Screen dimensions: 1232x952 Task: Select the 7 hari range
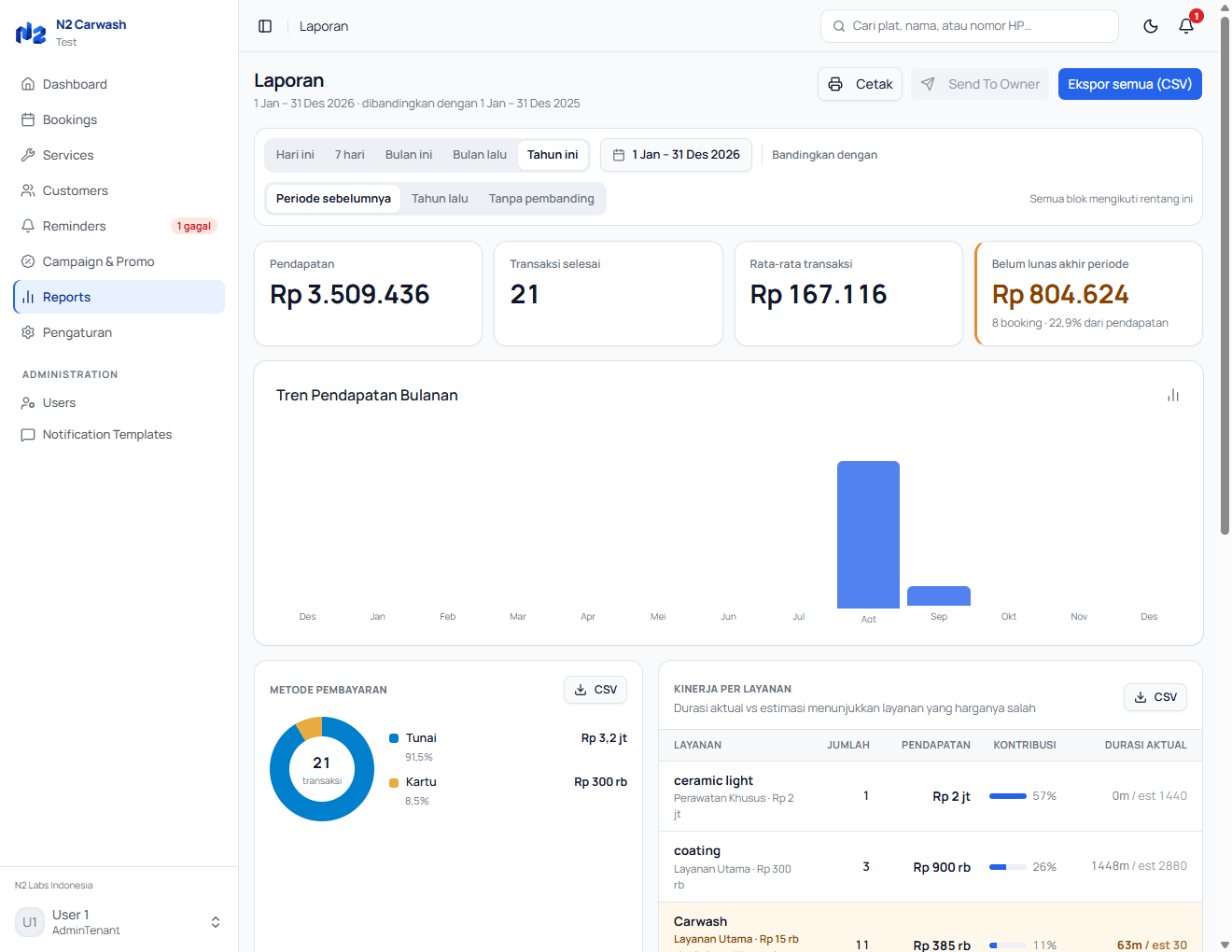(350, 155)
